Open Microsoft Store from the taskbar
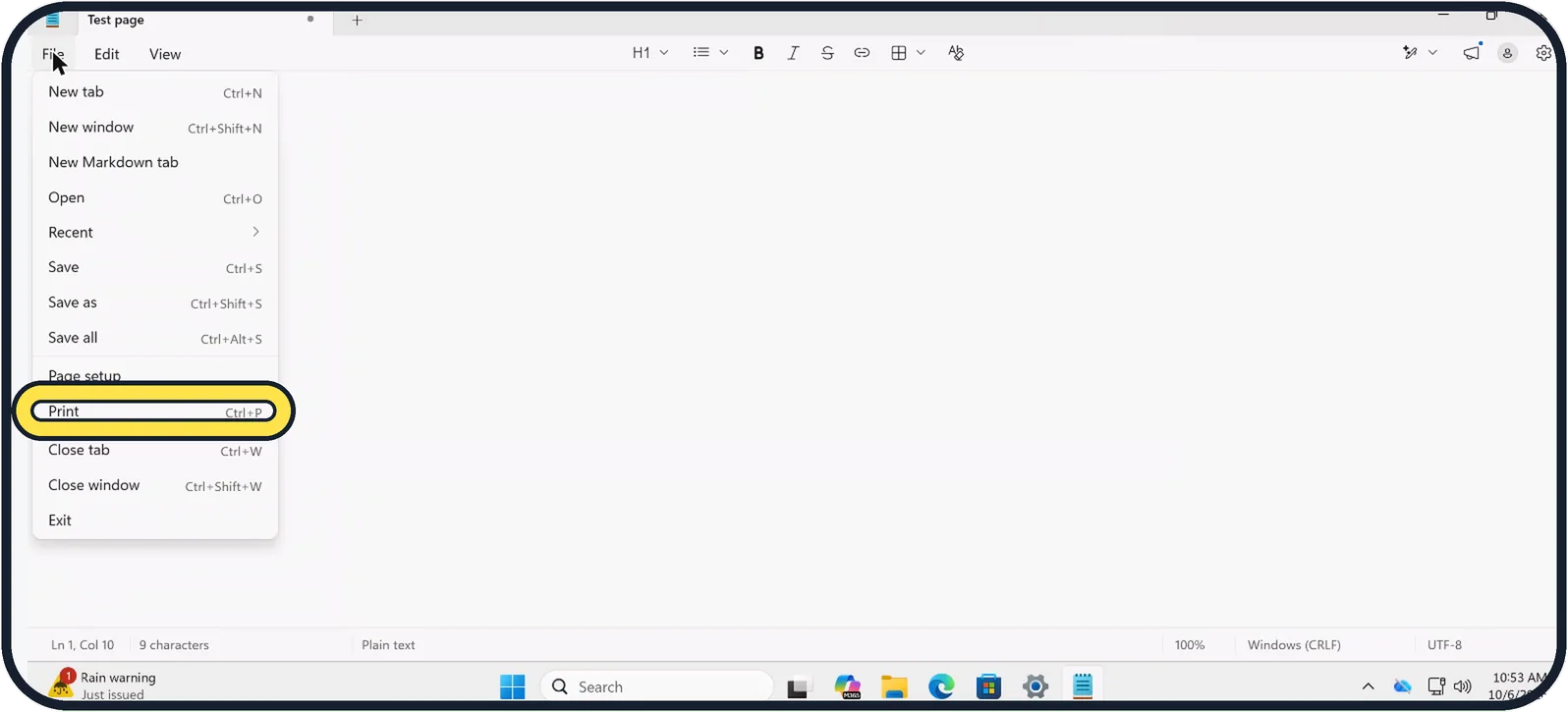1568x712 pixels. tap(988, 686)
